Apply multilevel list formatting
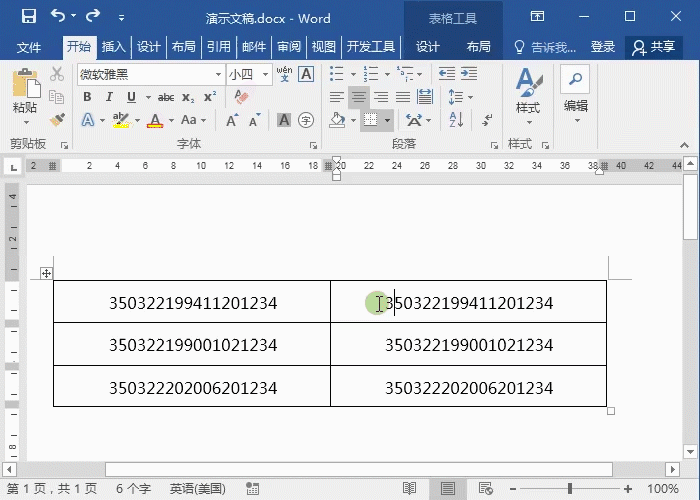Screen dimensions: 700x500 point(405,74)
